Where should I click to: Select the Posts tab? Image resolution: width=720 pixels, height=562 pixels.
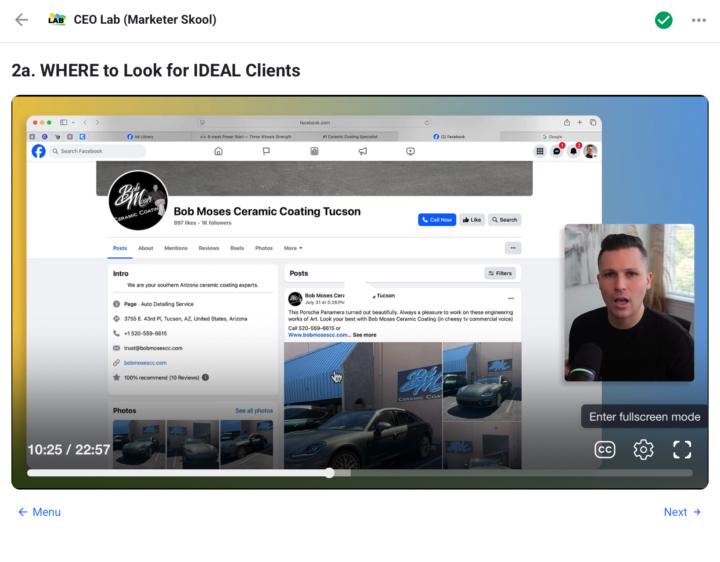pyautogui.click(x=120, y=248)
